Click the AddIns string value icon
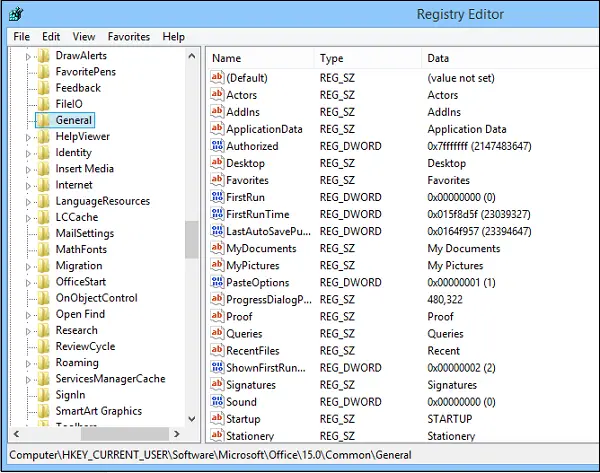Viewport: 600px width, 473px height. click(217, 112)
